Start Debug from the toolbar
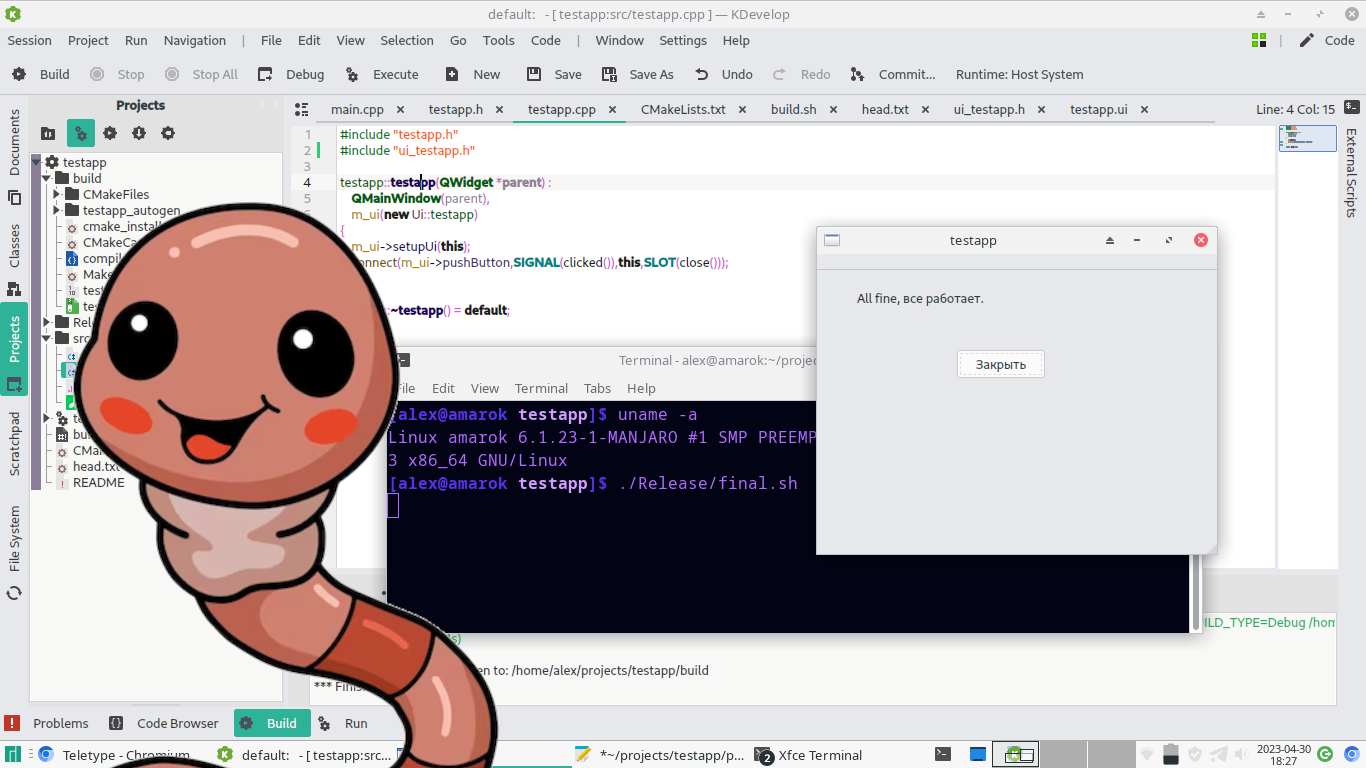This screenshot has height=768, width=1366. tap(291, 74)
